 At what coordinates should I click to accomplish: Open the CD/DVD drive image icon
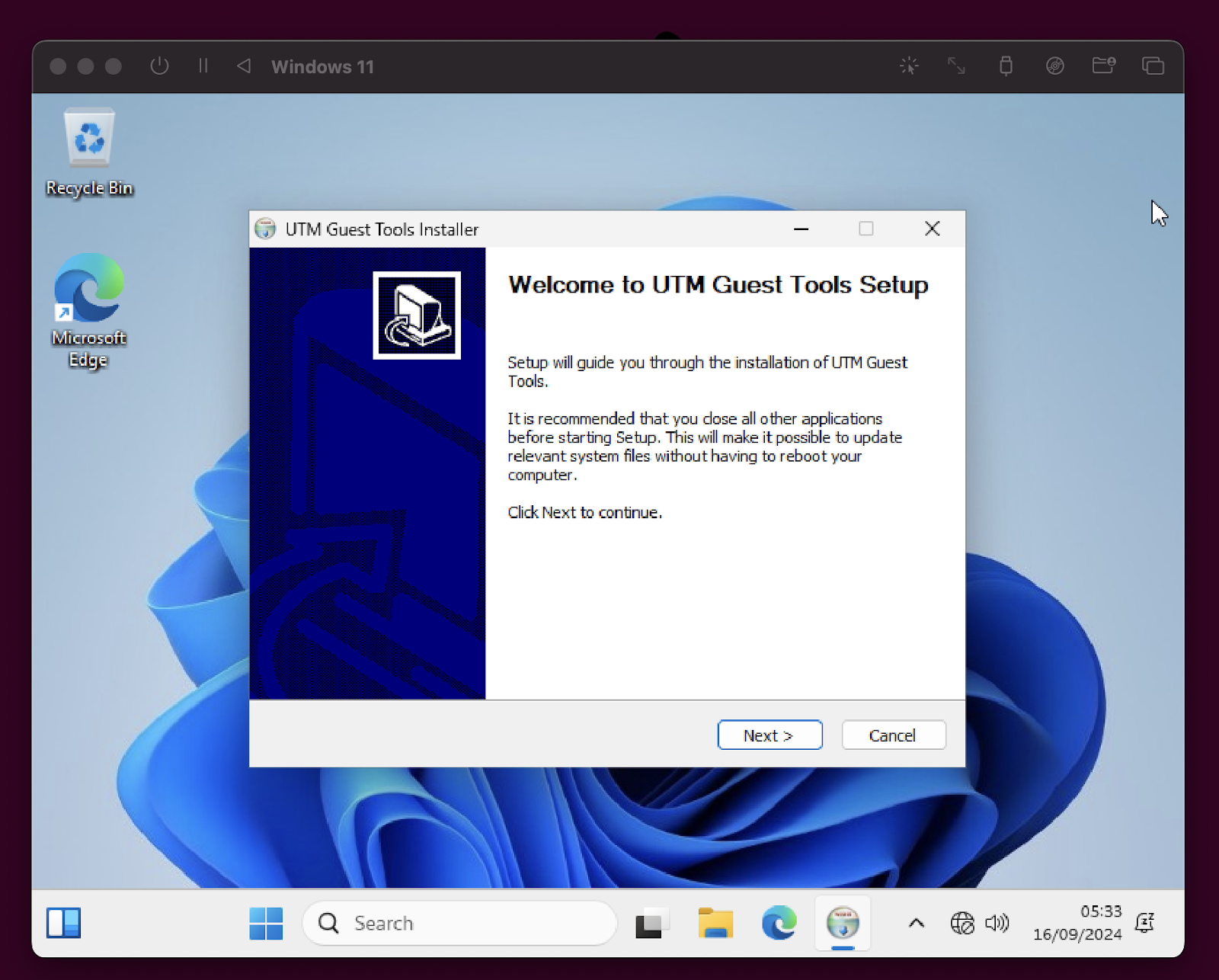(1054, 66)
